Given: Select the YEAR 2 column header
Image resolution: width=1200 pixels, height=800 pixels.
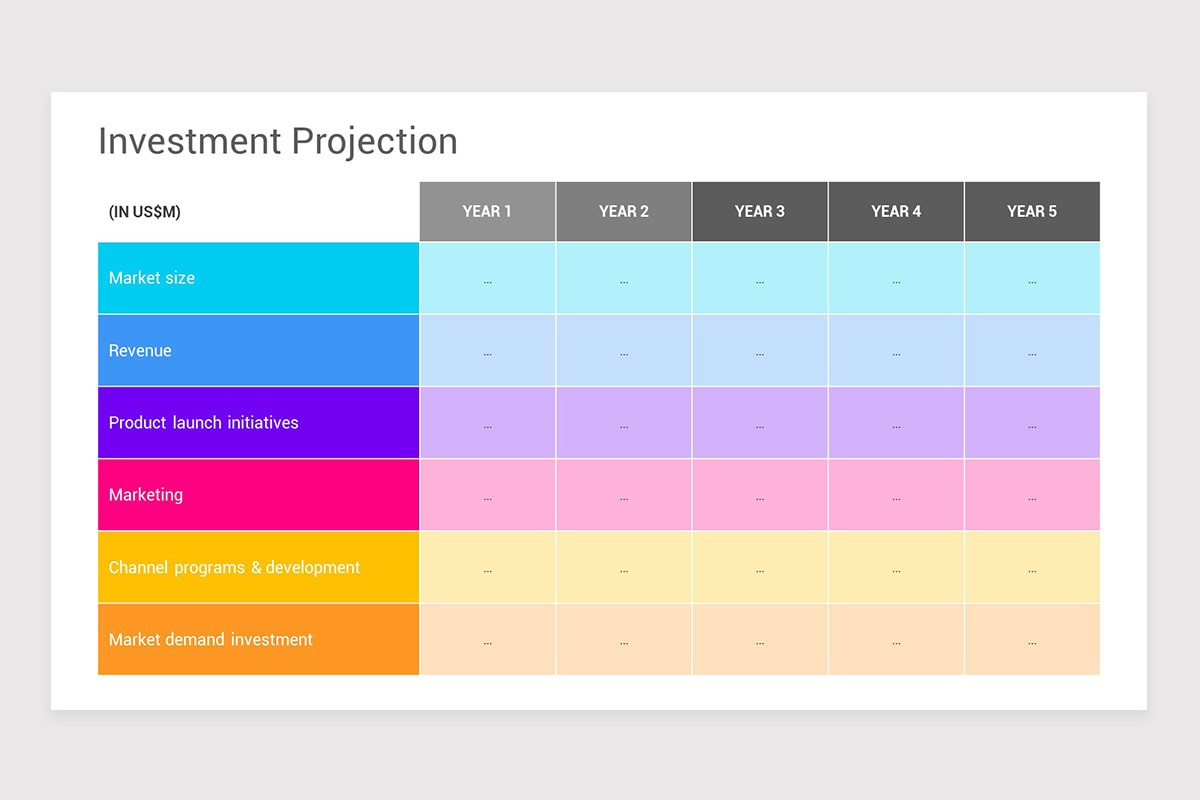Looking at the screenshot, I should coord(624,211).
